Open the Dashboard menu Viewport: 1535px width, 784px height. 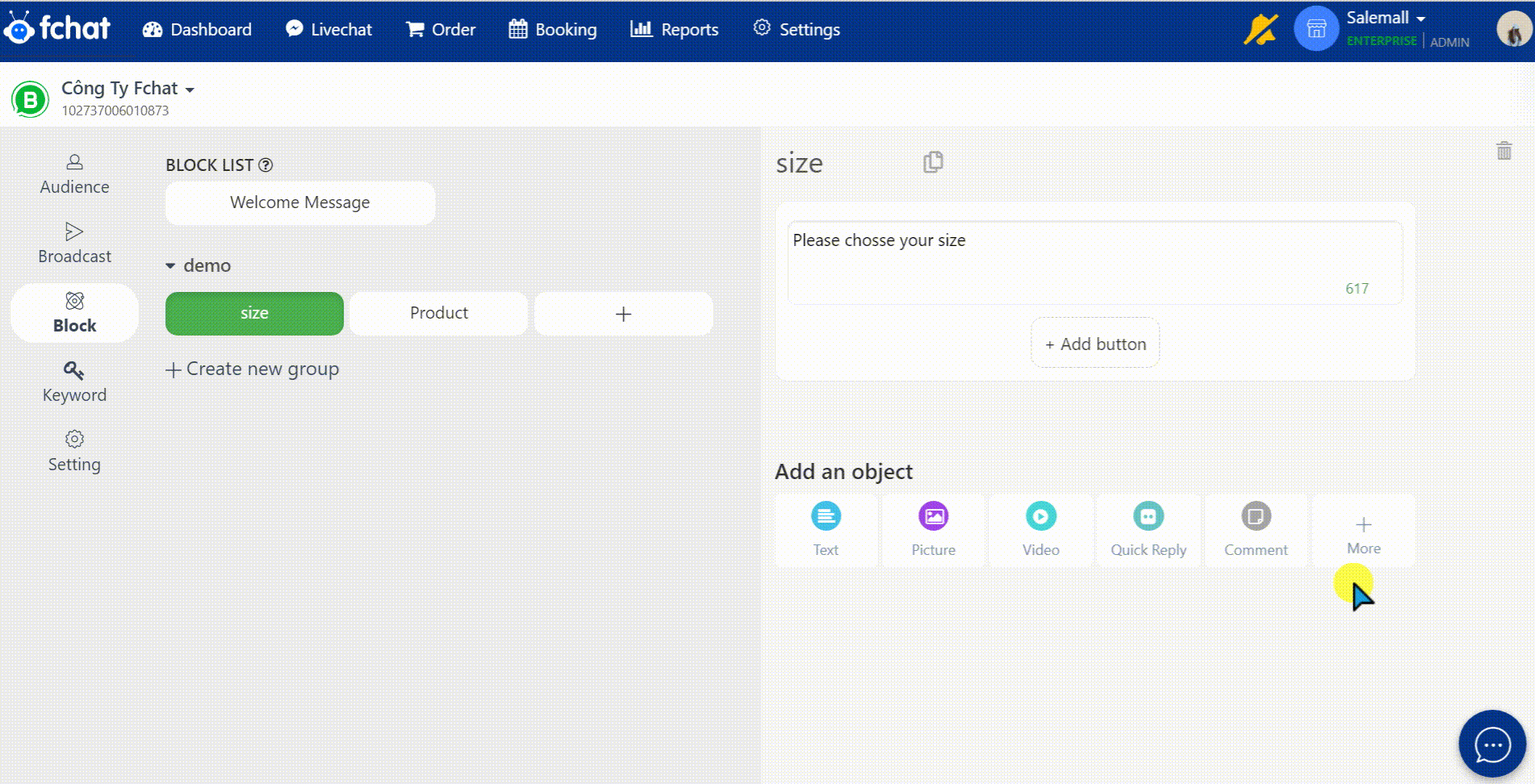pyautogui.click(x=197, y=30)
